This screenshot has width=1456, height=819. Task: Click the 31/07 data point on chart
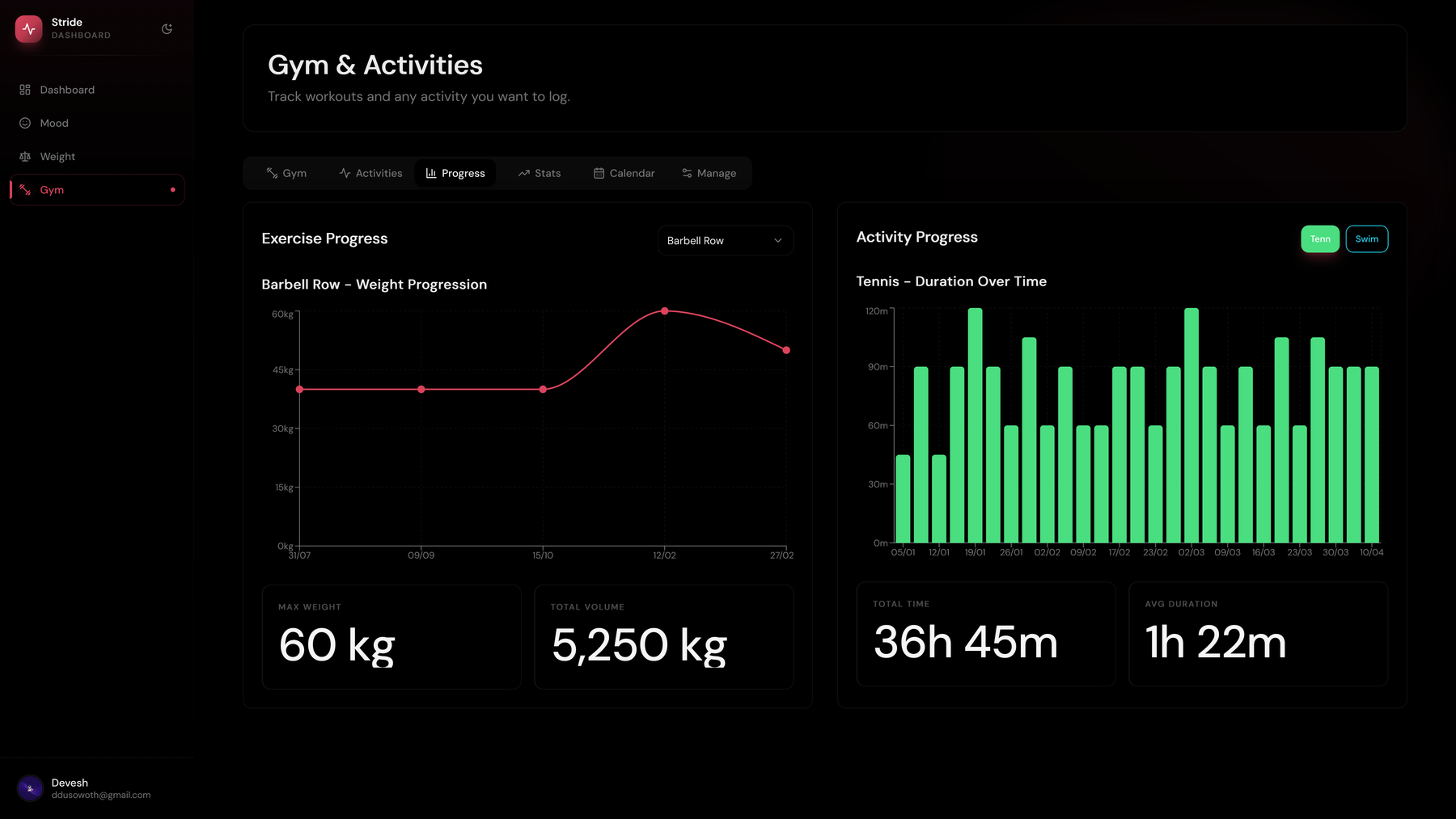300,390
